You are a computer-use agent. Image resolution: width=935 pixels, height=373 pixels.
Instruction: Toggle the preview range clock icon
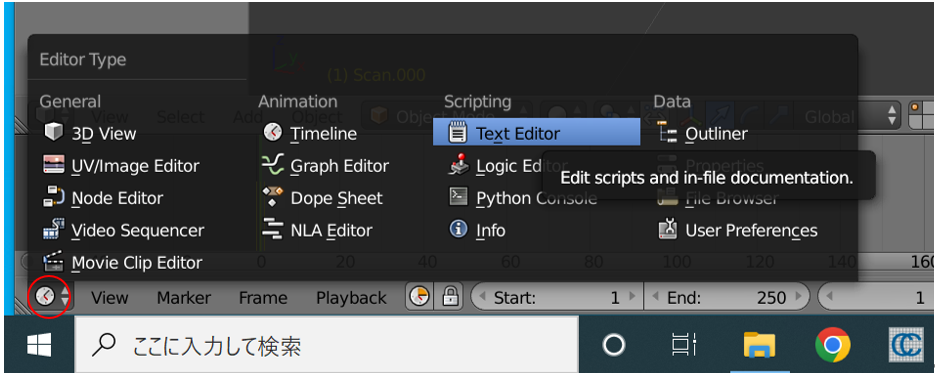pos(420,296)
